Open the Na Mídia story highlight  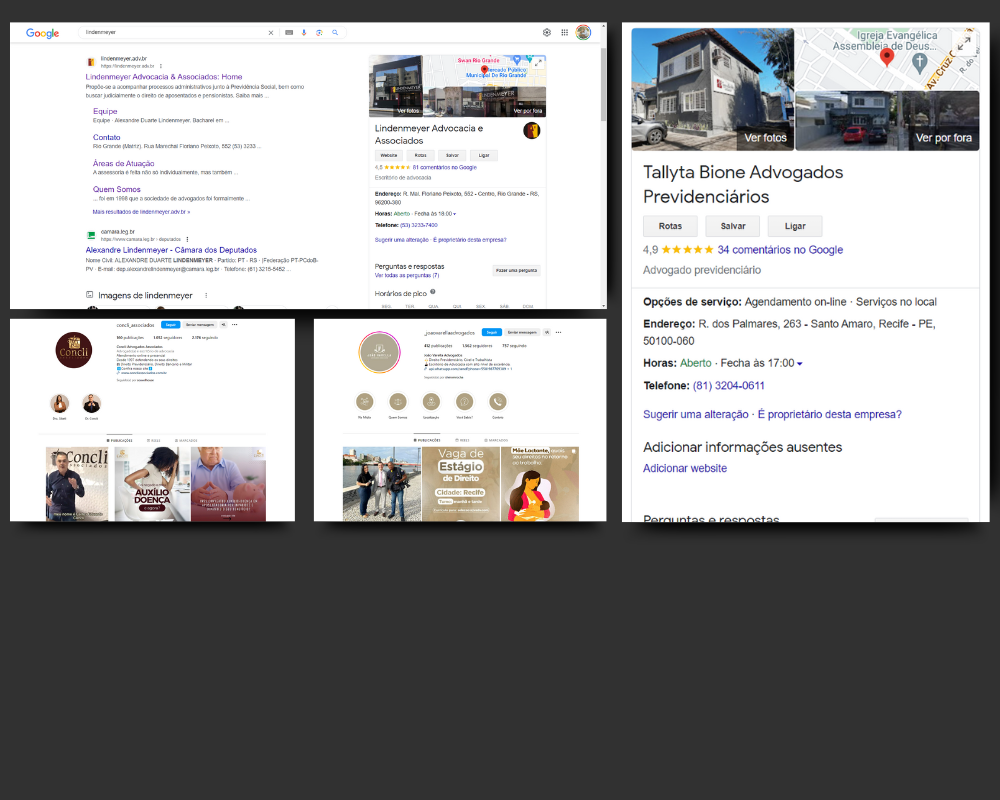pyautogui.click(x=365, y=401)
